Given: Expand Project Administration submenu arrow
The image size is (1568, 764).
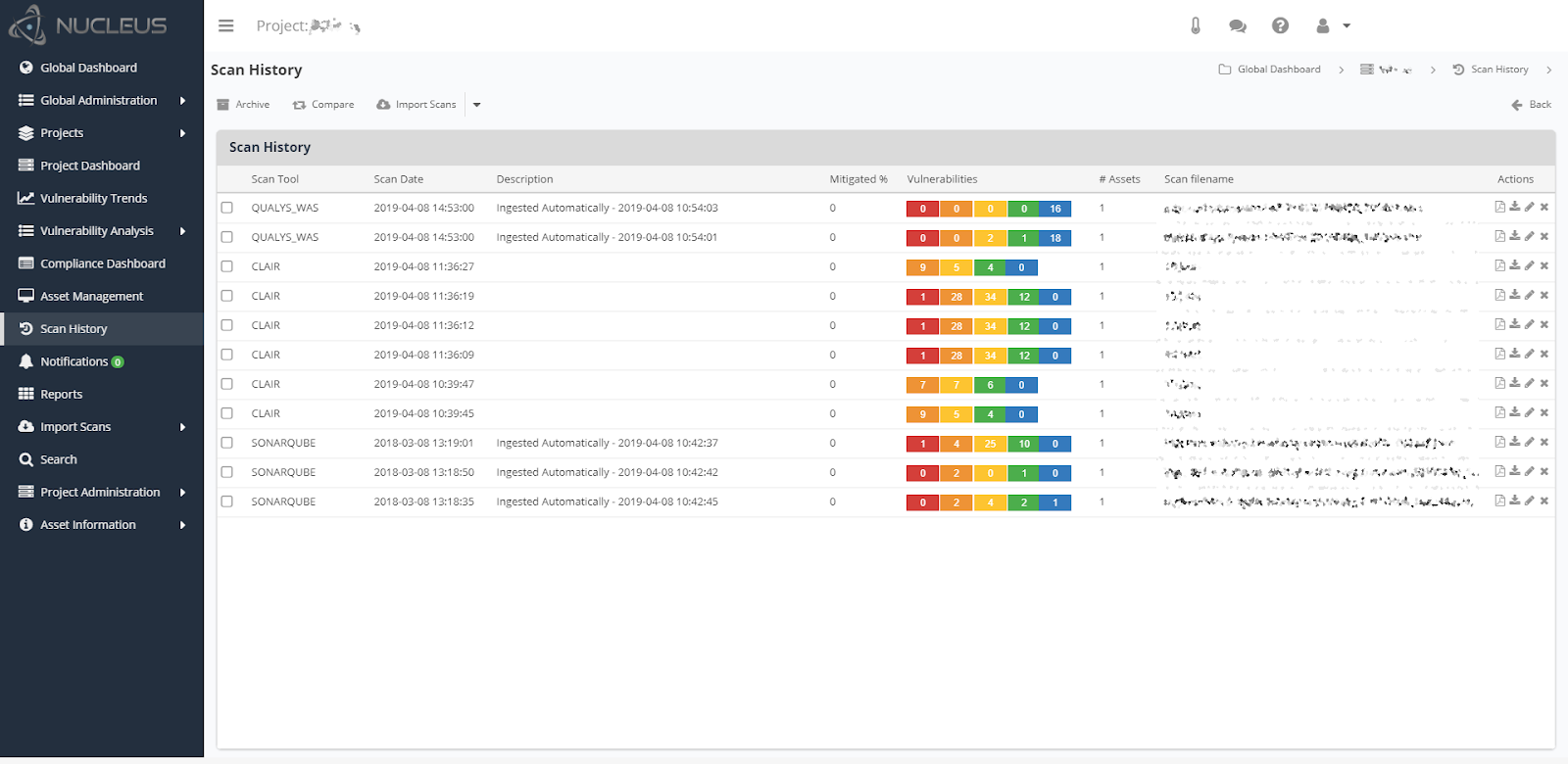Looking at the screenshot, I should coord(182,493).
